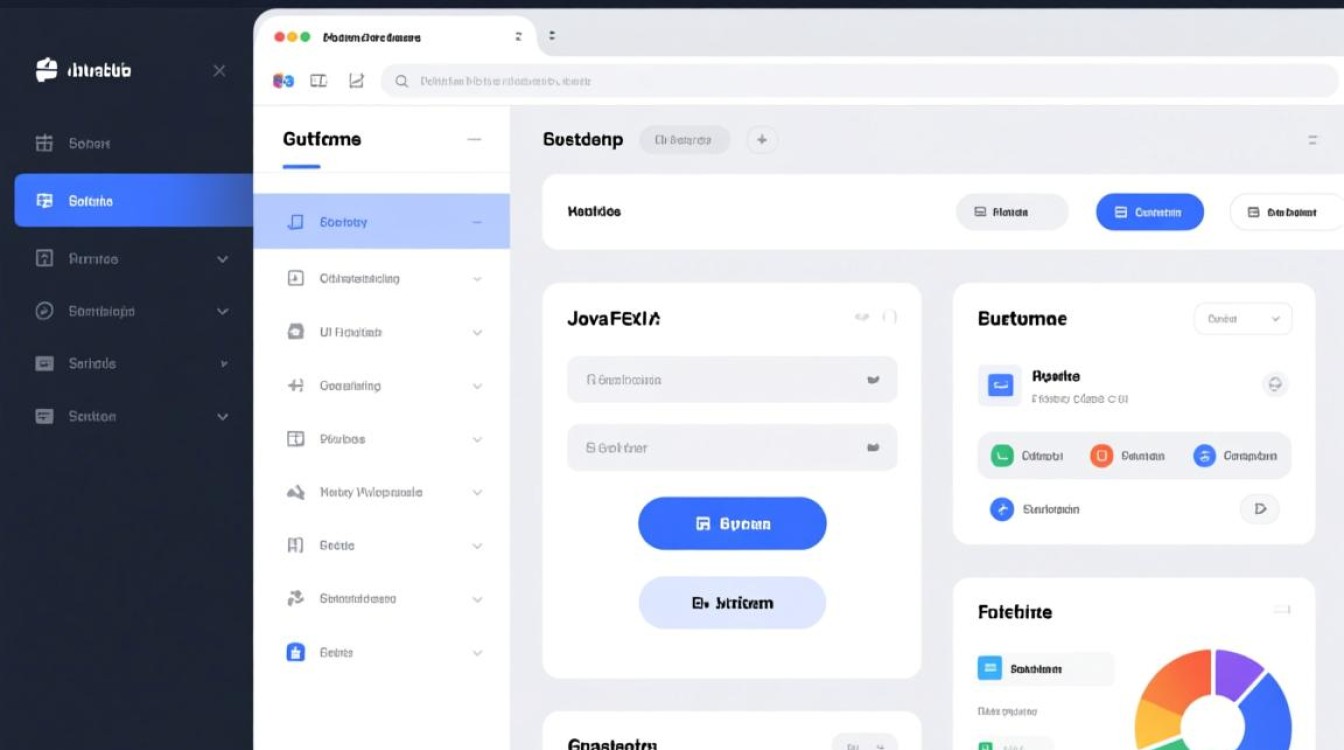
Task: Collapse the Gutfcme panel using the minus icon
Action: [474, 140]
